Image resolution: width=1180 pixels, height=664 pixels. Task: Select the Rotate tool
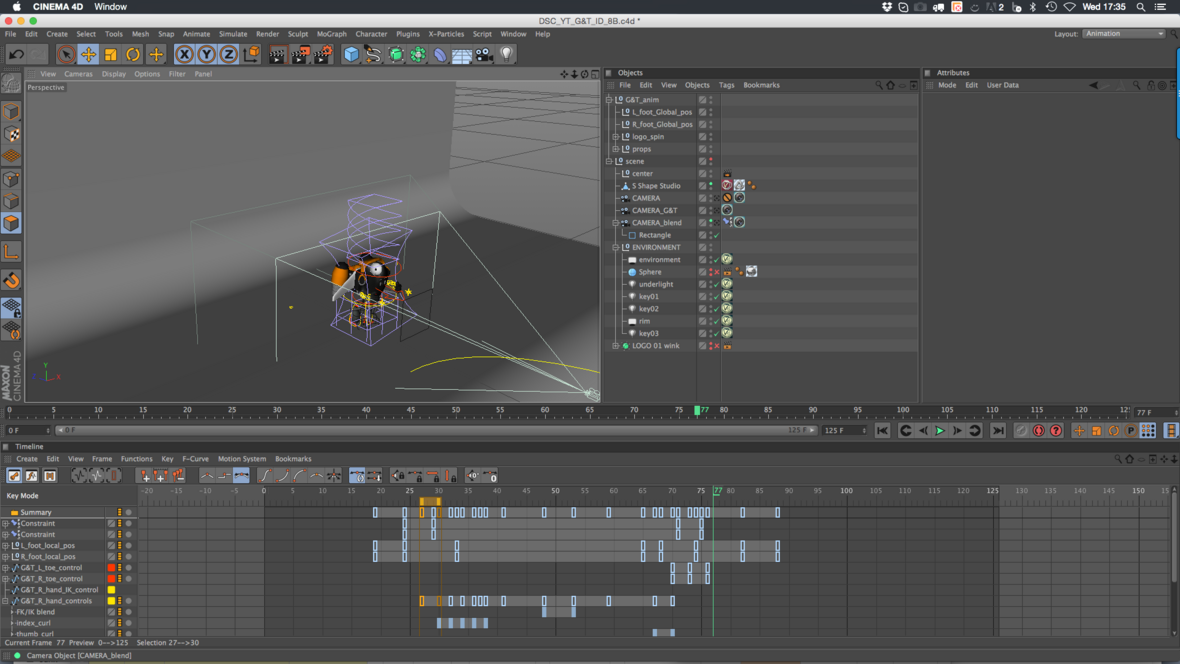(x=133, y=55)
